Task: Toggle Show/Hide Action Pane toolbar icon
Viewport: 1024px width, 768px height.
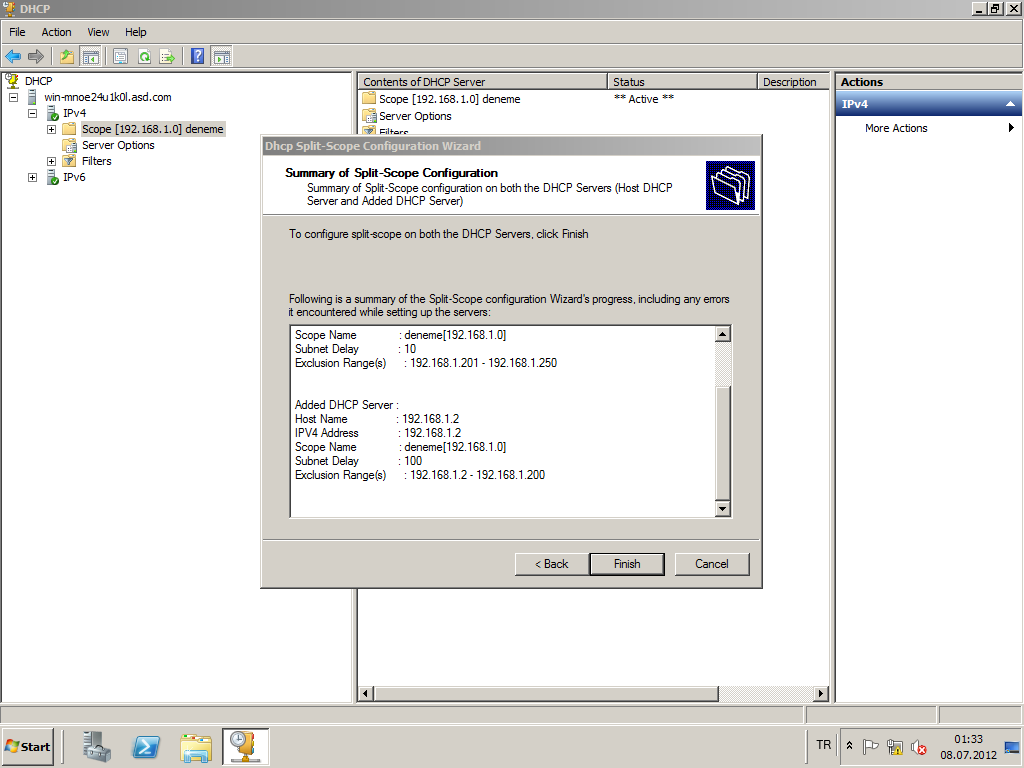Action: pos(221,57)
